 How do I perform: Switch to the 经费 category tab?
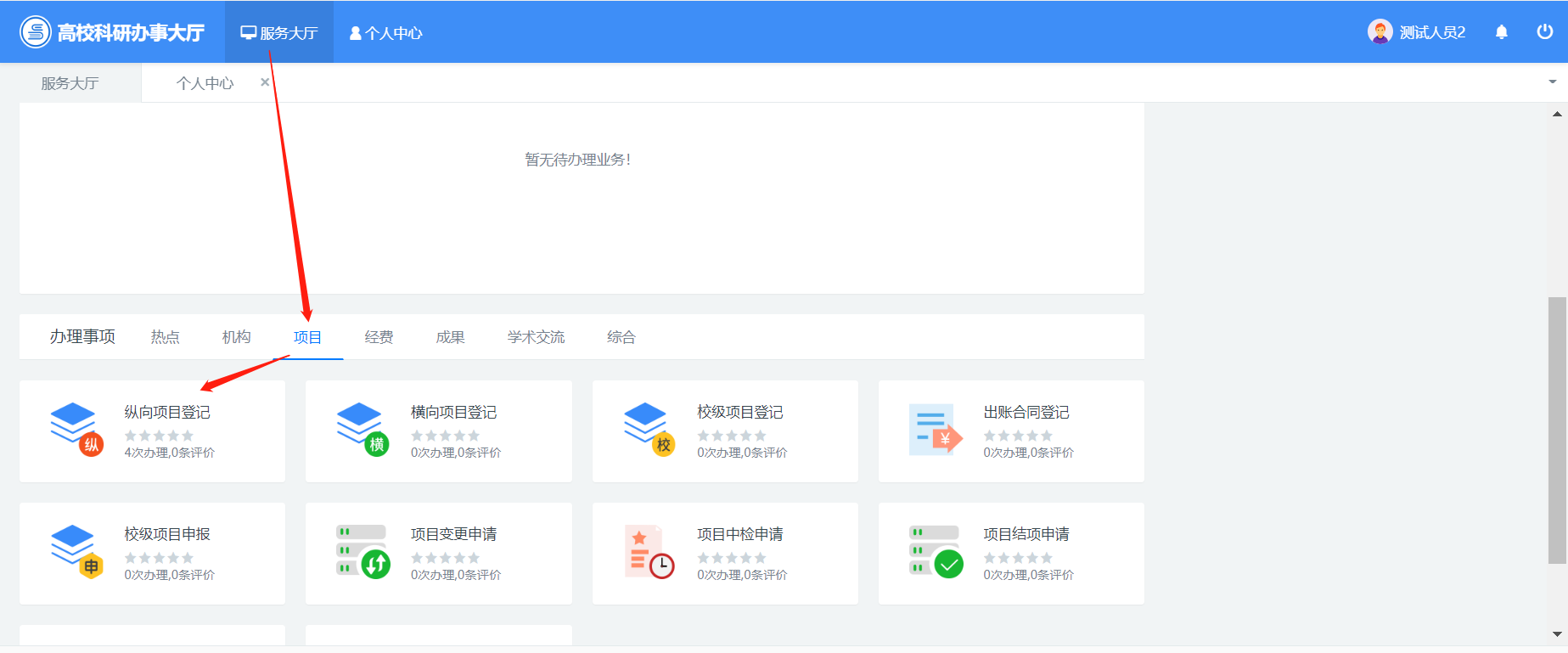click(379, 337)
